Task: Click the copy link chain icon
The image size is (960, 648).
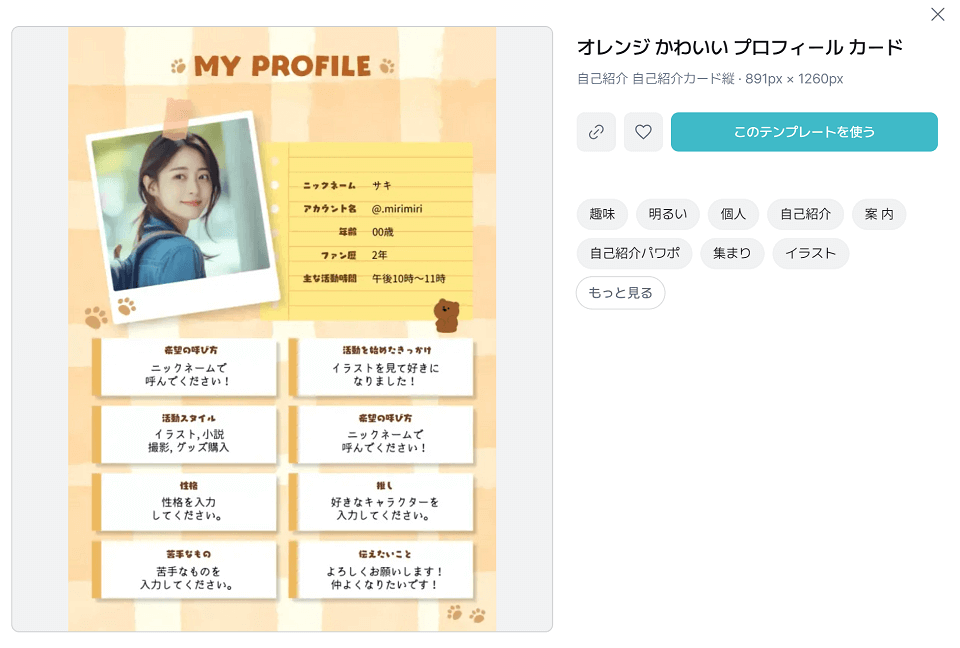Action: [x=596, y=132]
